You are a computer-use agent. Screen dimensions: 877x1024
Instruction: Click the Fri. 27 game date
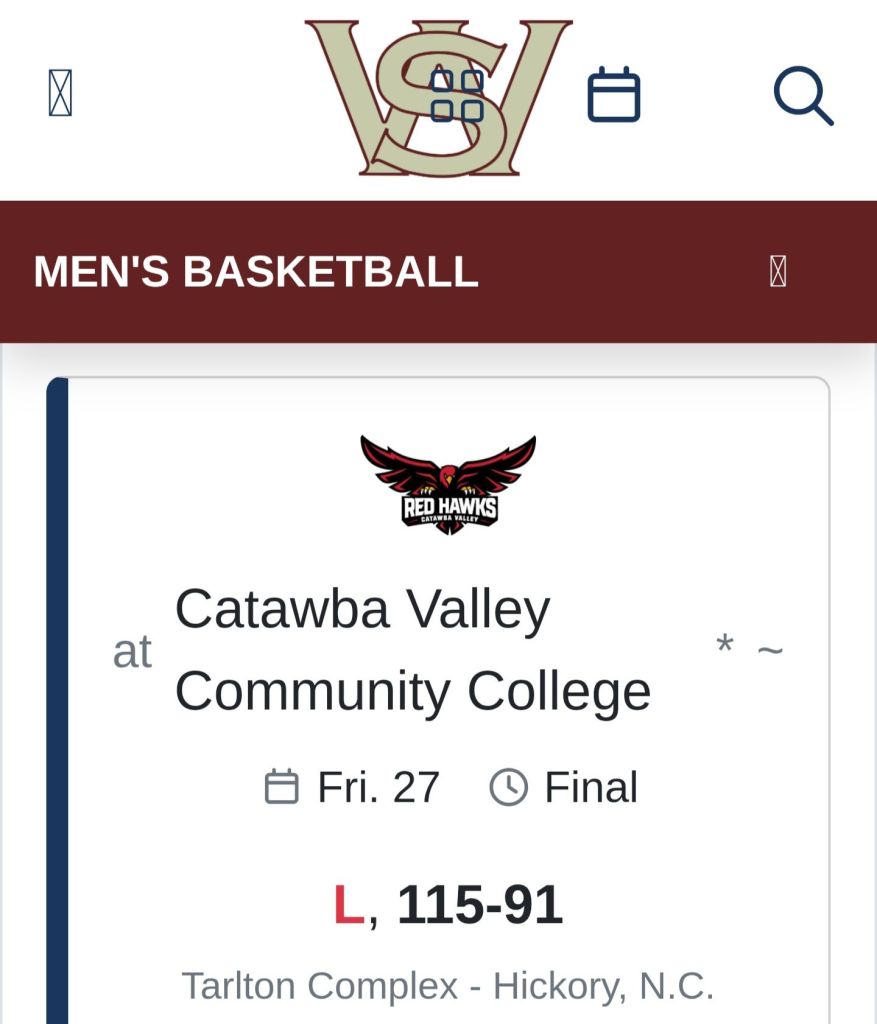(x=378, y=787)
